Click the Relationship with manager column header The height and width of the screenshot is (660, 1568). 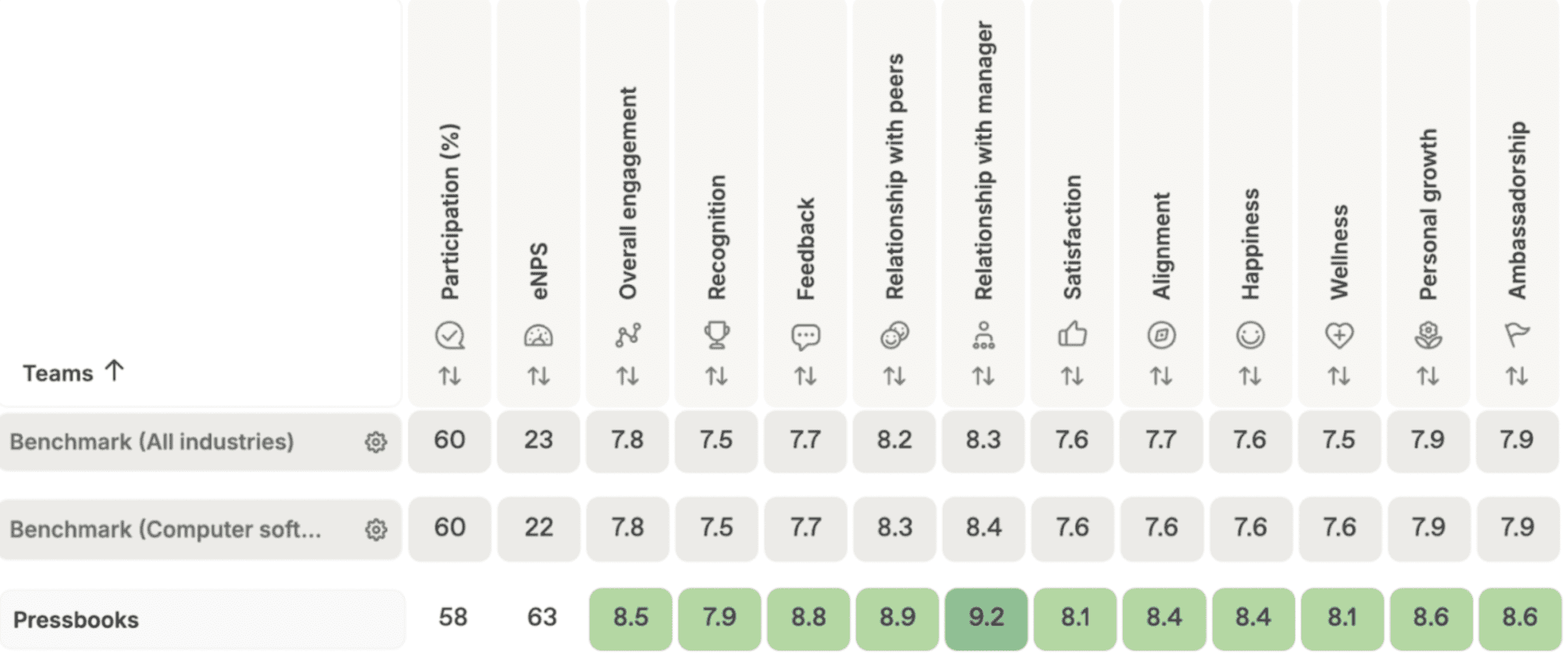coord(983,160)
